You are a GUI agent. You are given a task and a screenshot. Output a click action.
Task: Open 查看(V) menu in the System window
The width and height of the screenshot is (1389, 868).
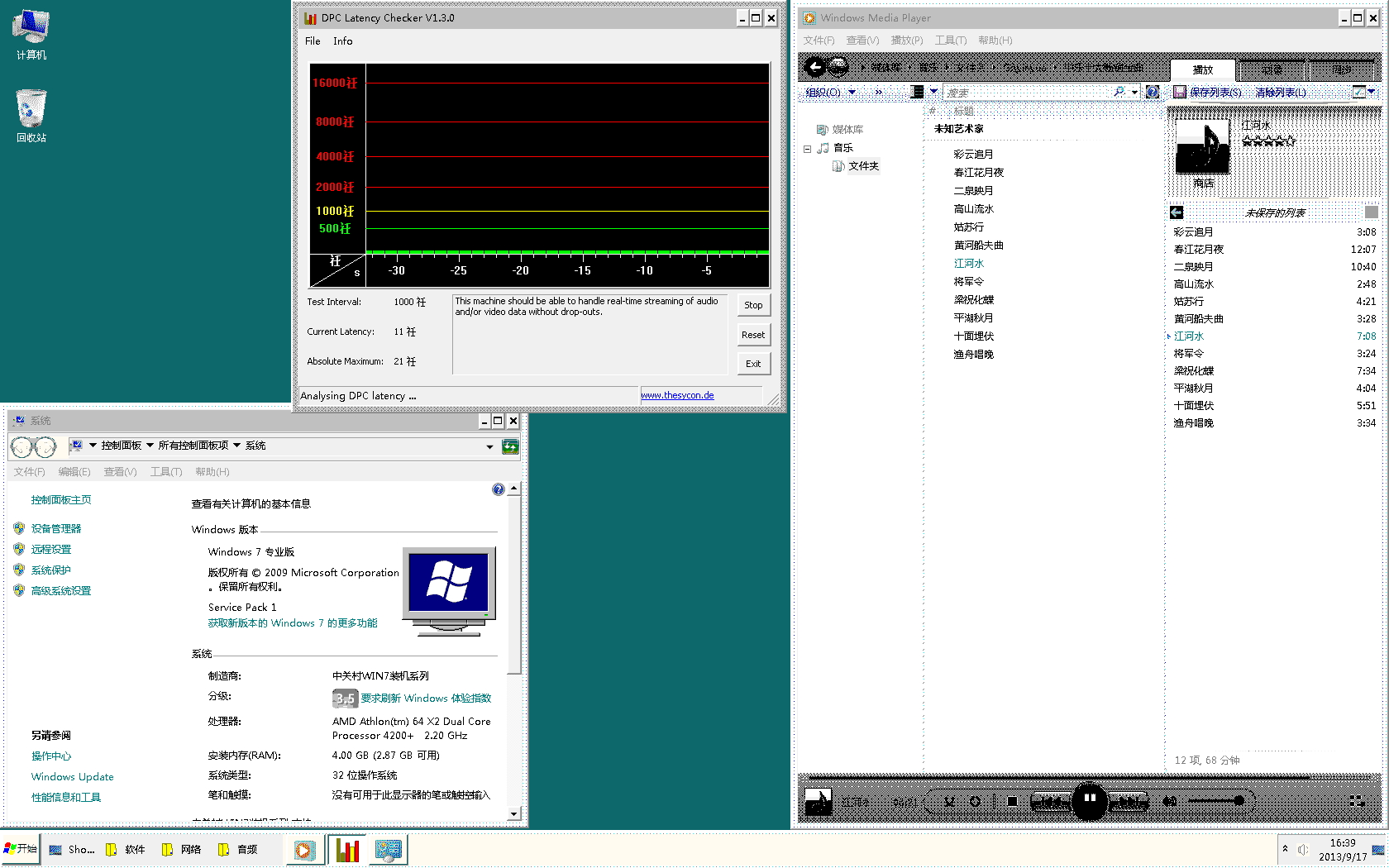pos(120,472)
